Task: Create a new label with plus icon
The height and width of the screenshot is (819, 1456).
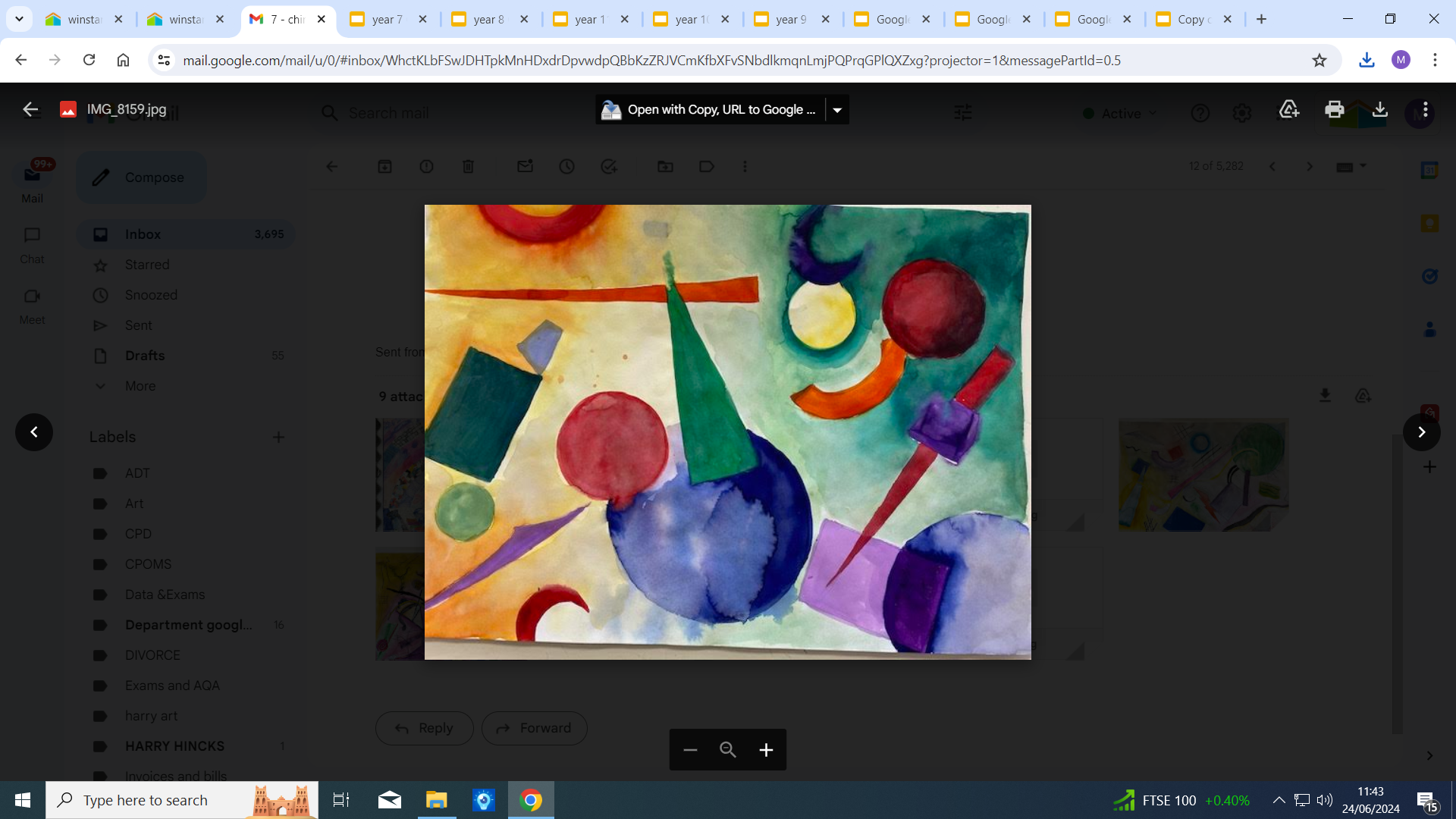Action: tap(278, 437)
